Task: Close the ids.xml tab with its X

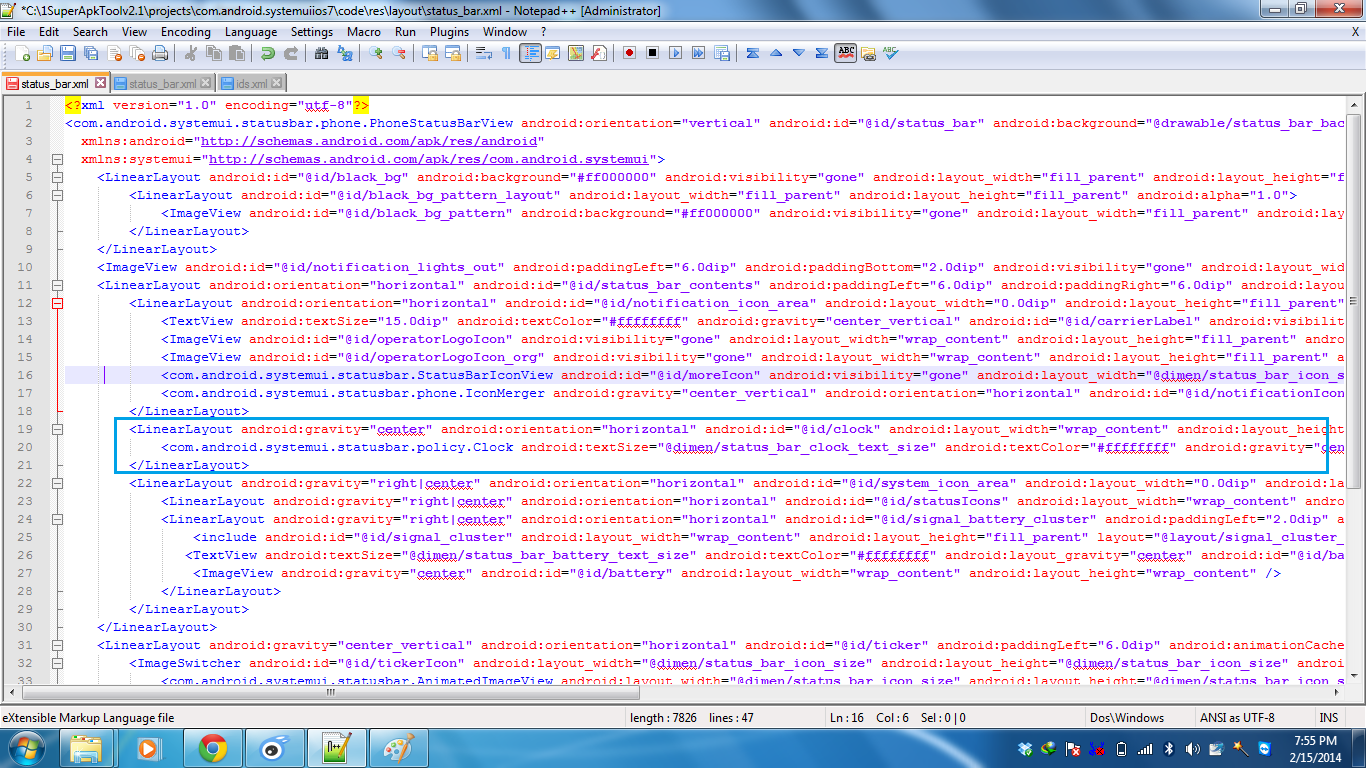Action: click(277, 83)
